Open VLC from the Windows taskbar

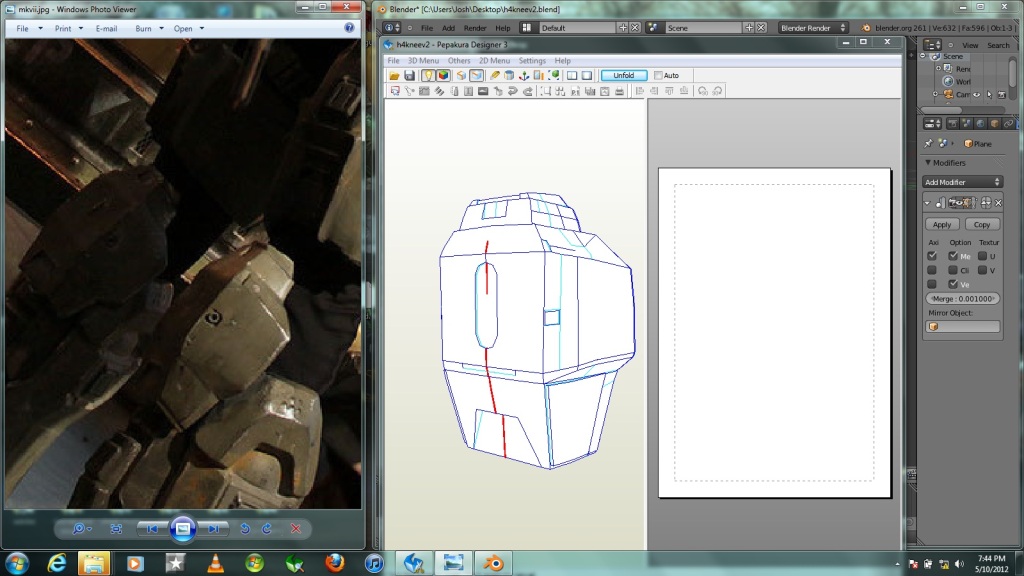(x=214, y=563)
